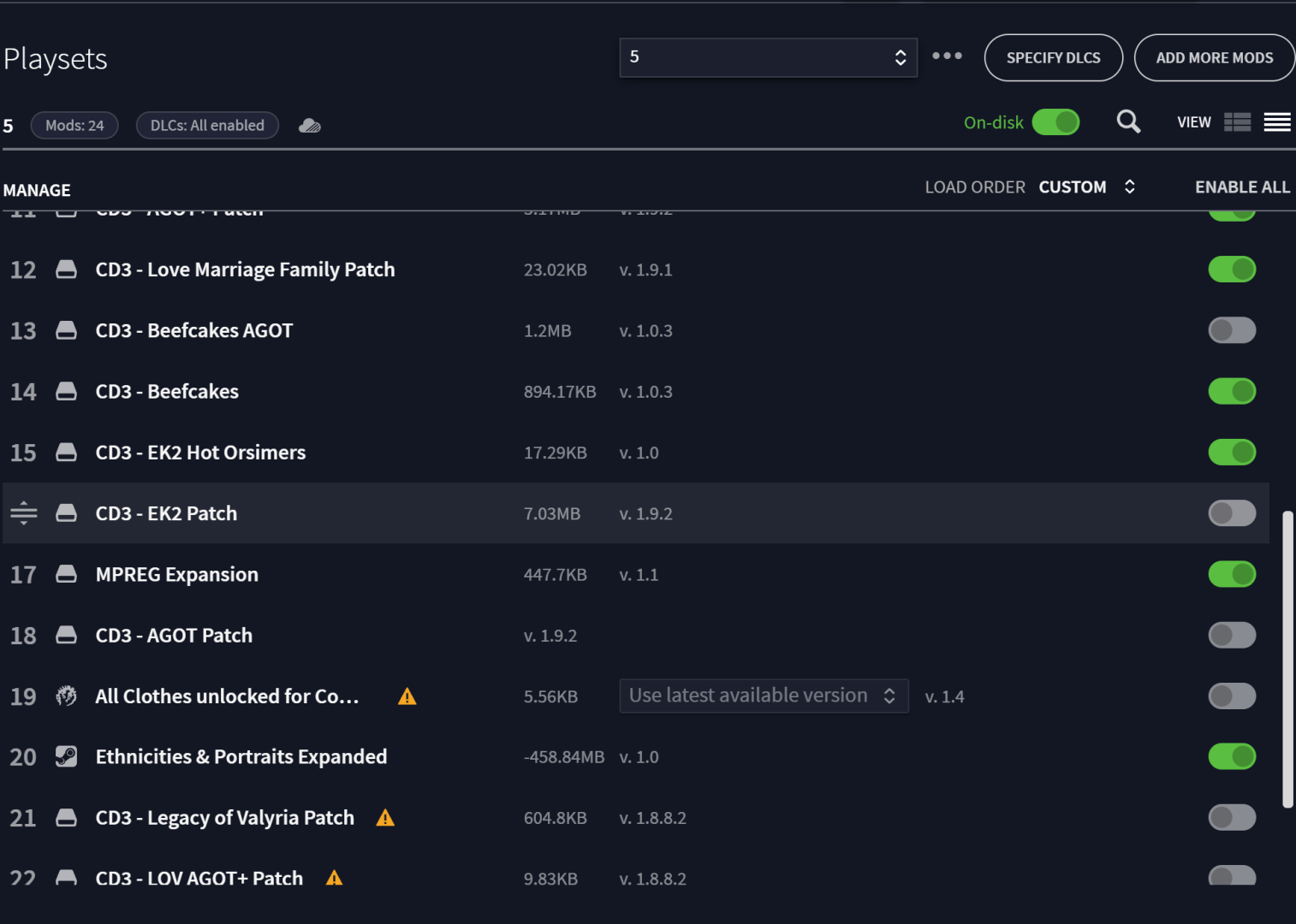
Task: Click the ADD MORE MODS button
Action: 1214,57
